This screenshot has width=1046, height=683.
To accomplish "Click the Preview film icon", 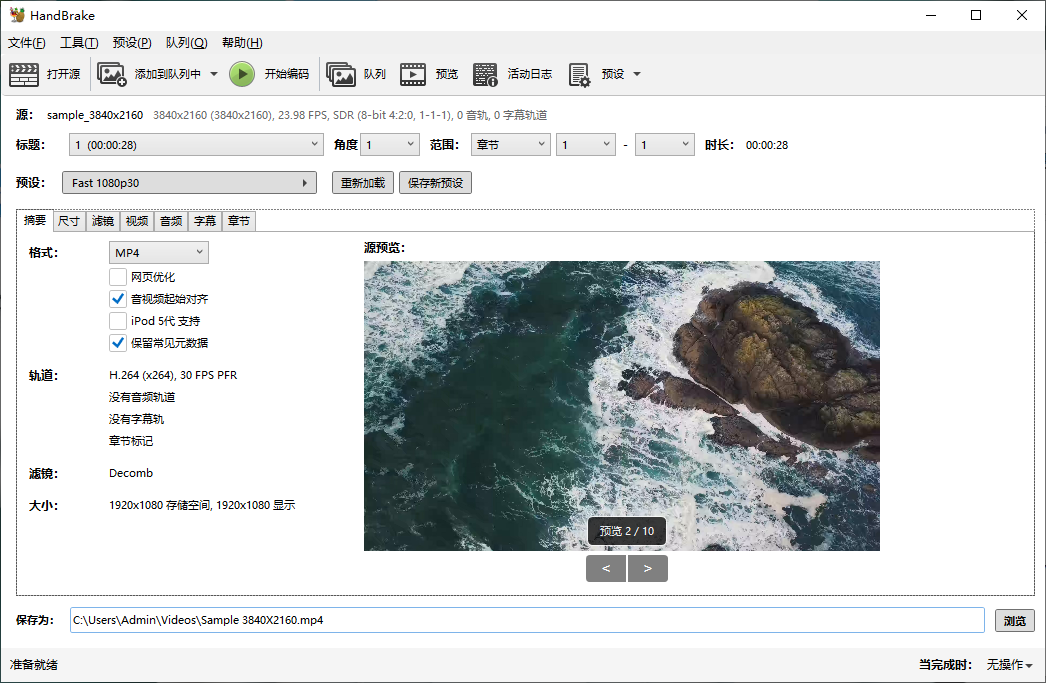I will 413,74.
